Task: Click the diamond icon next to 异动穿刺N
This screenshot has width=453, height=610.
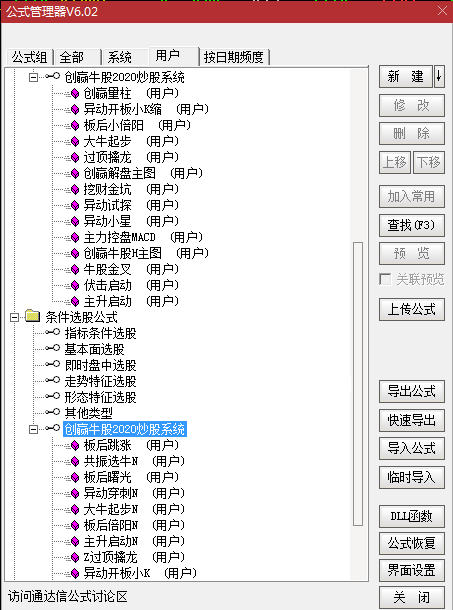Action: [75, 493]
